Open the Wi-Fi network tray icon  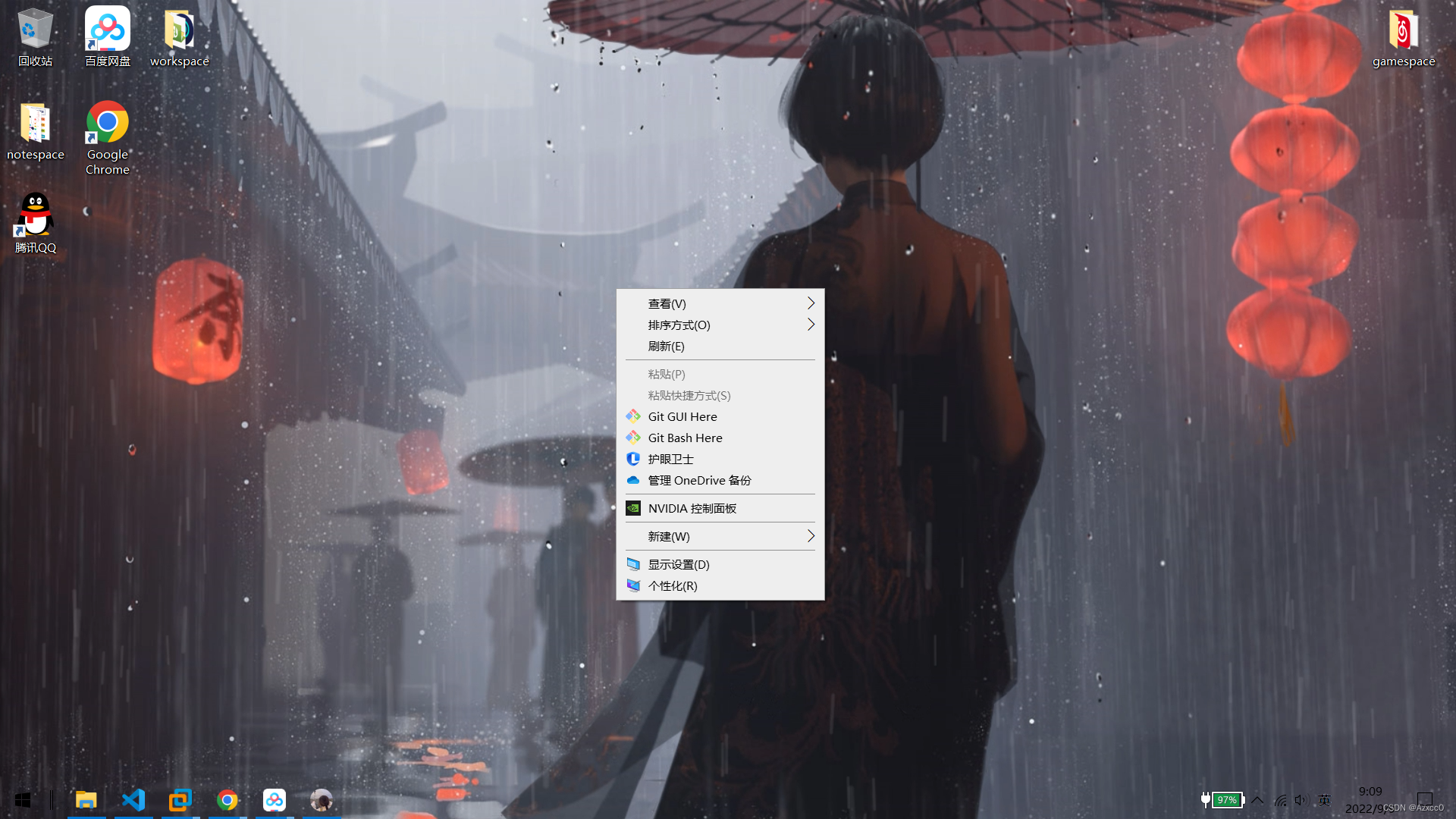coord(1280,800)
